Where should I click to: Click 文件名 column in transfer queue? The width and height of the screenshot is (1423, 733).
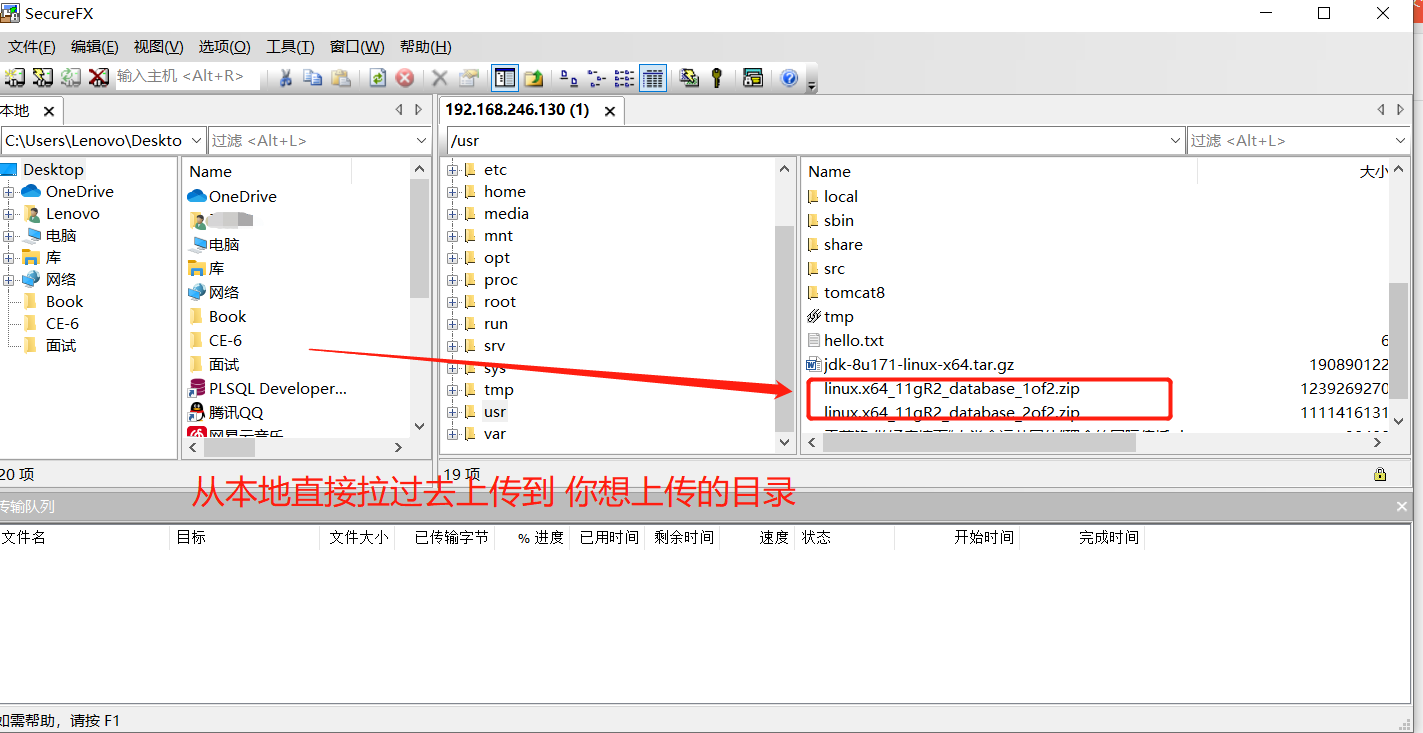pos(24,538)
